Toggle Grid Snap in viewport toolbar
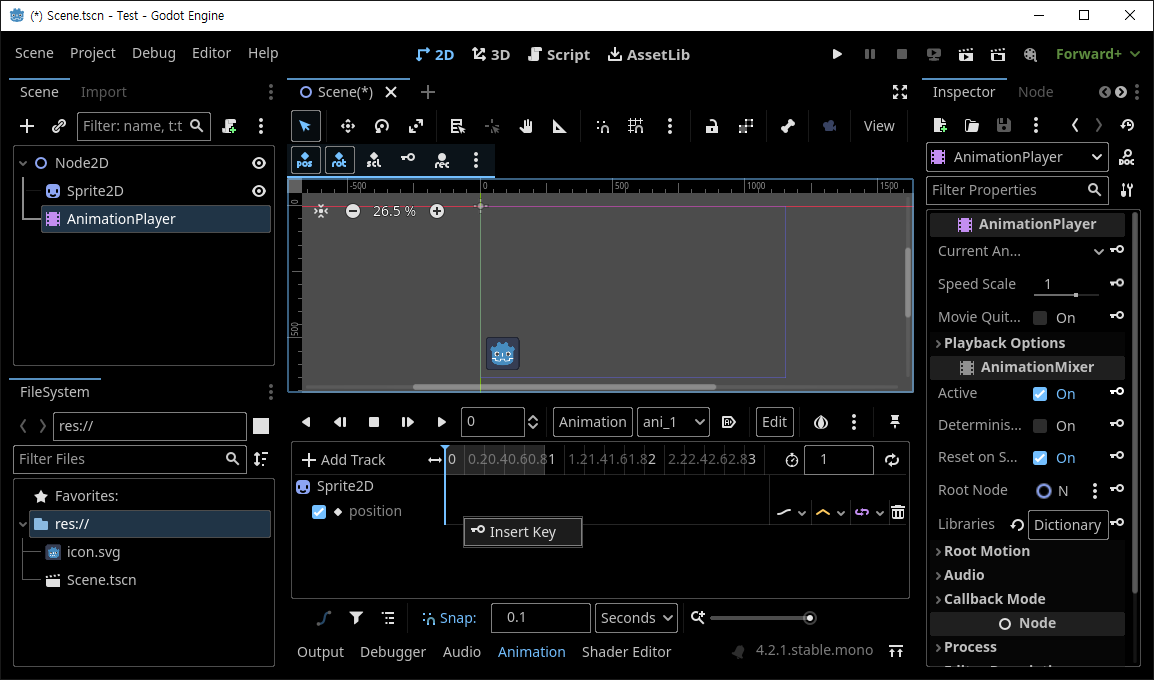 click(x=636, y=127)
